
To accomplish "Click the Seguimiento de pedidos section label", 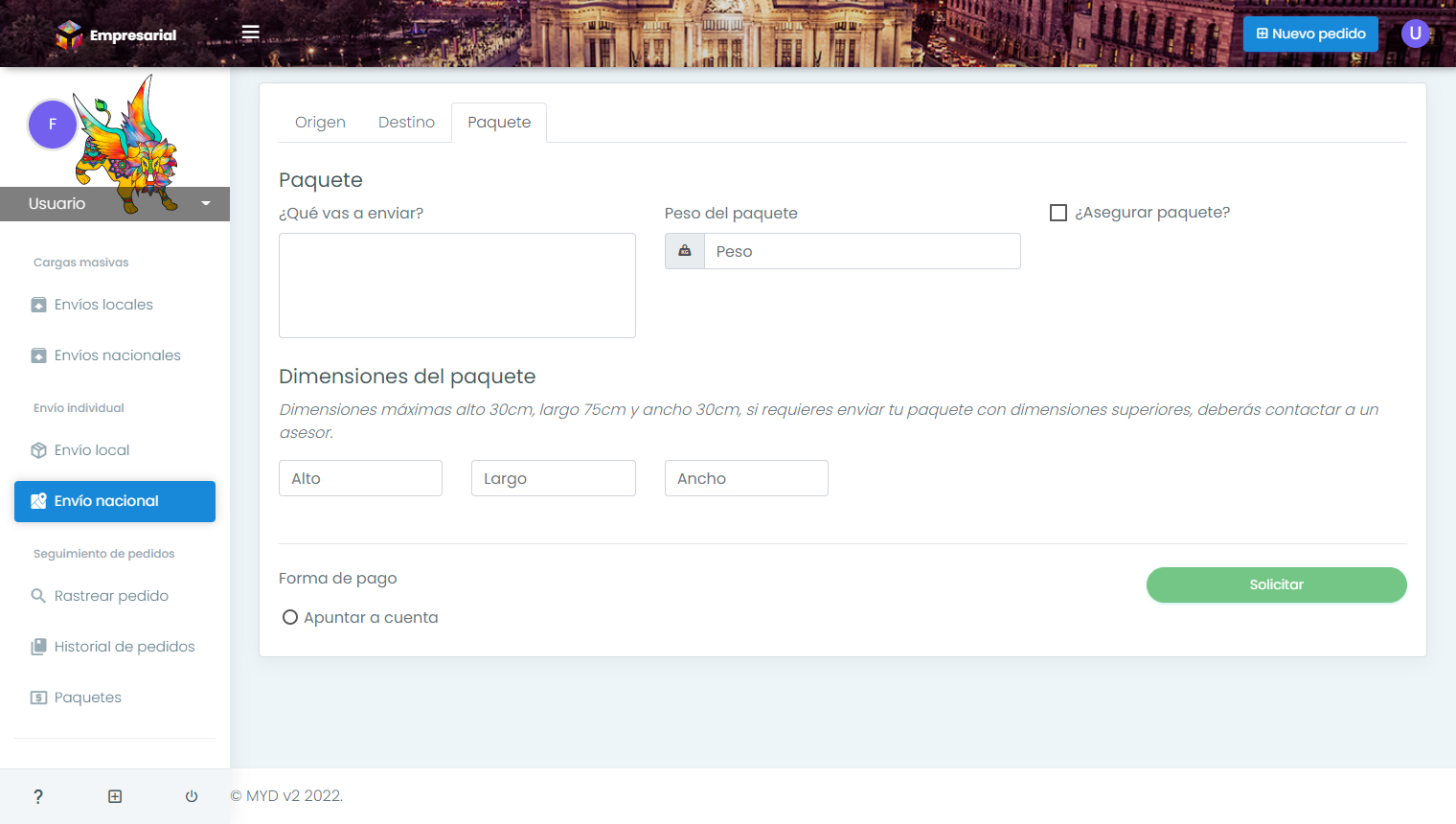I will point(103,554).
